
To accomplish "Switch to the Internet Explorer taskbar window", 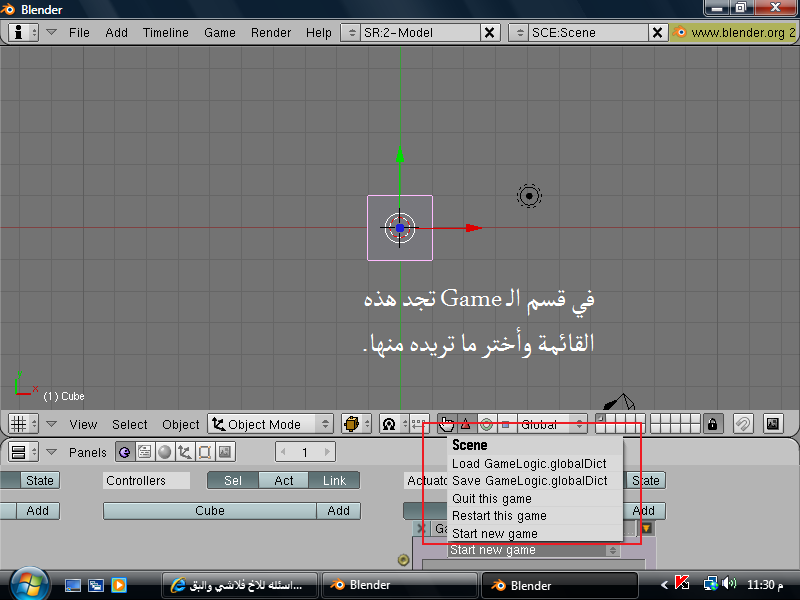I will (x=240, y=585).
